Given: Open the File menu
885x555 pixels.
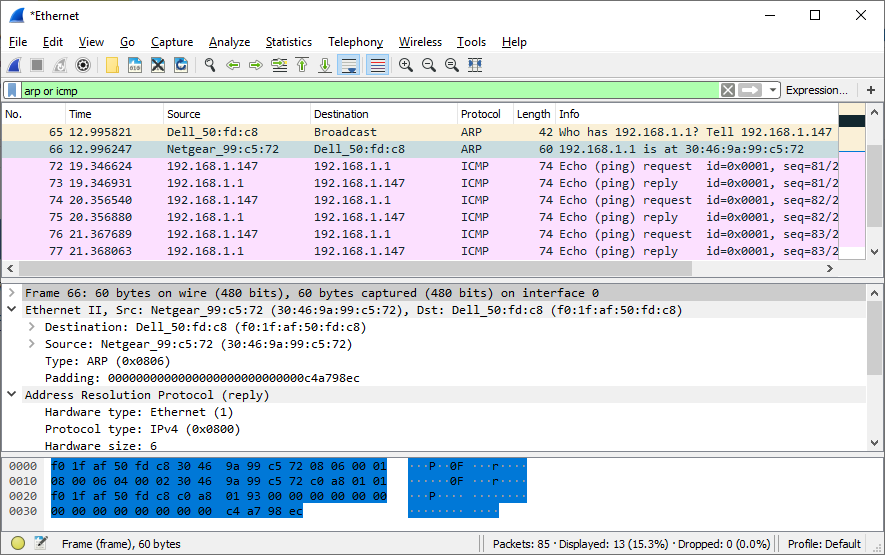Looking at the screenshot, I should tap(18, 42).
